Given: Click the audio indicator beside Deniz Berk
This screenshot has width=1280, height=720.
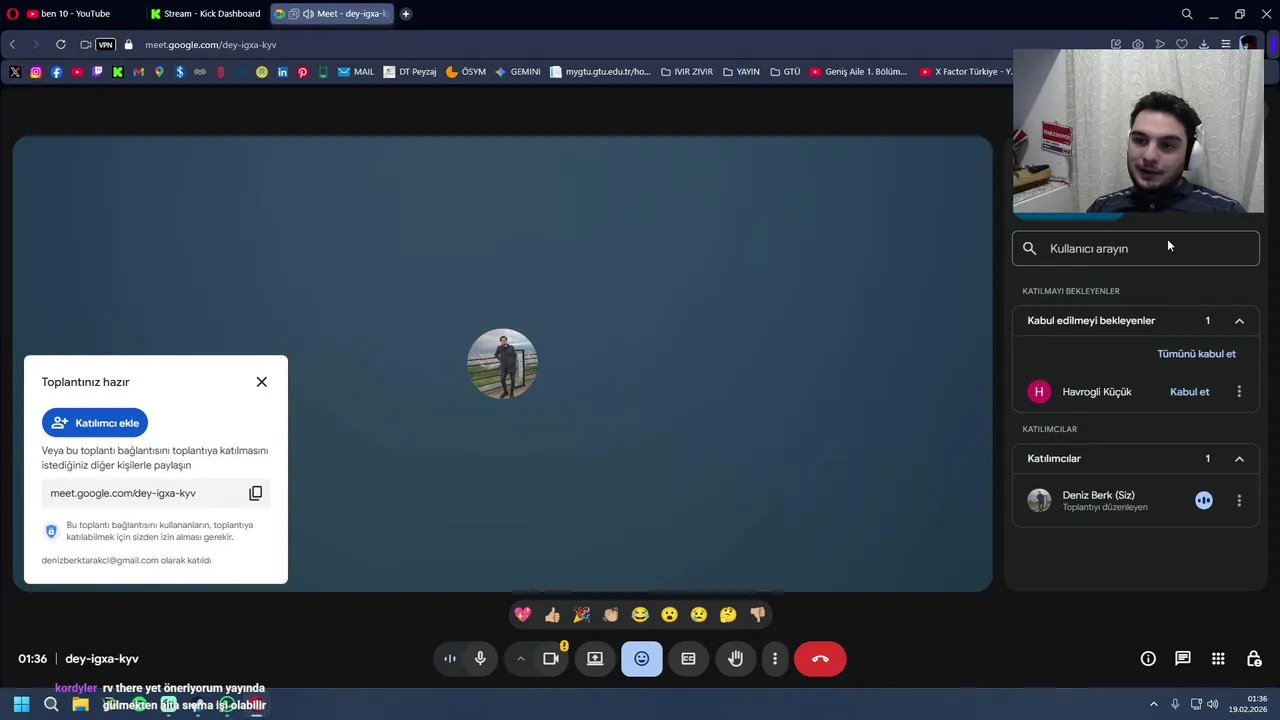Looking at the screenshot, I should pyautogui.click(x=1204, y=501).
